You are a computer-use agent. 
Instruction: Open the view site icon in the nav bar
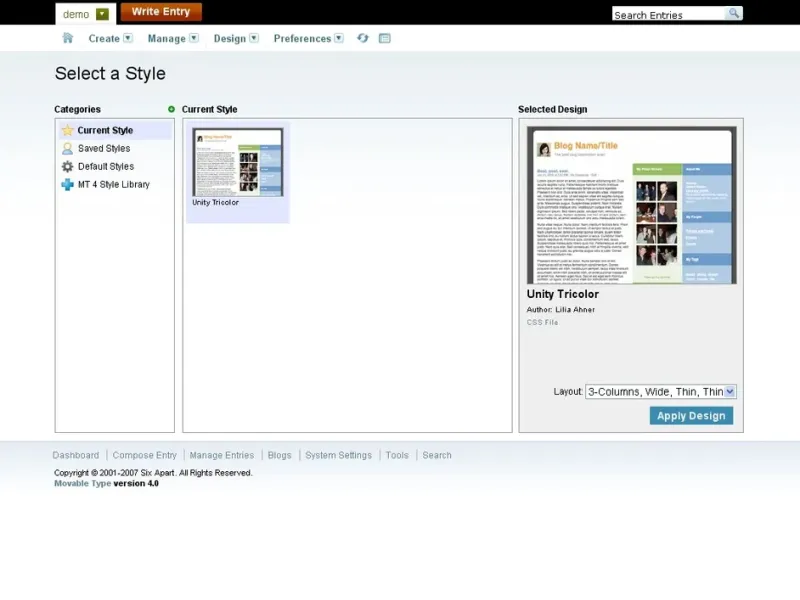click(x=385, y=38)
